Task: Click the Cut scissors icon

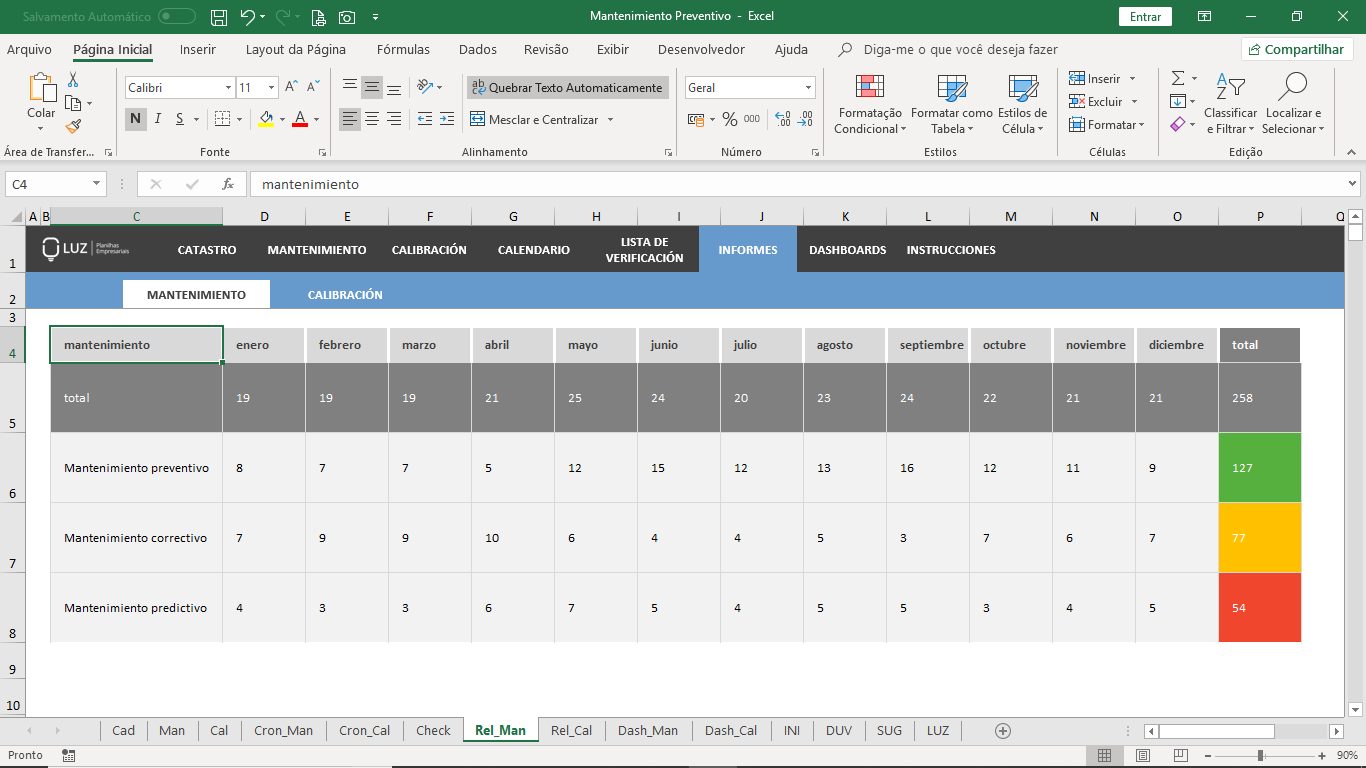Action: [x=73, y=79]
